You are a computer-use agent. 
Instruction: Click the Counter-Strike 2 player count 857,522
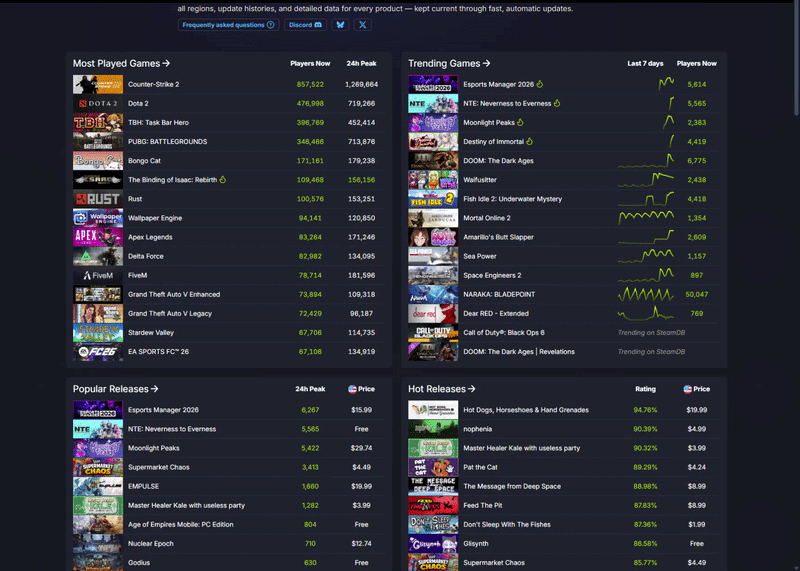(310, 84)
